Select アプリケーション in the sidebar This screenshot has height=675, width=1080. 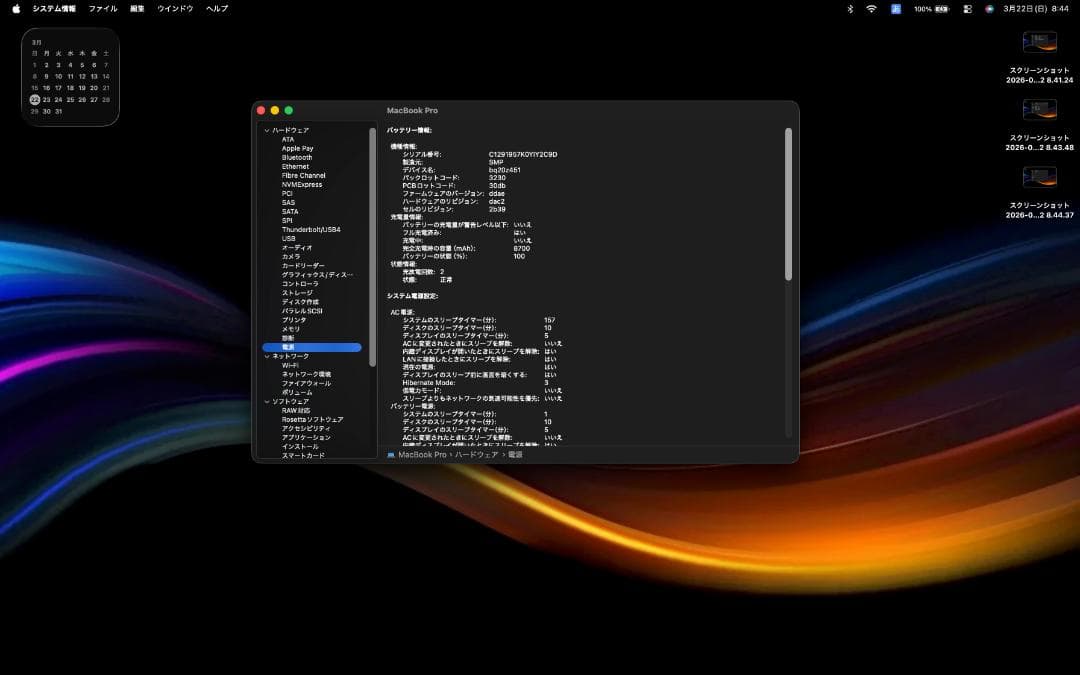point(307,437)
